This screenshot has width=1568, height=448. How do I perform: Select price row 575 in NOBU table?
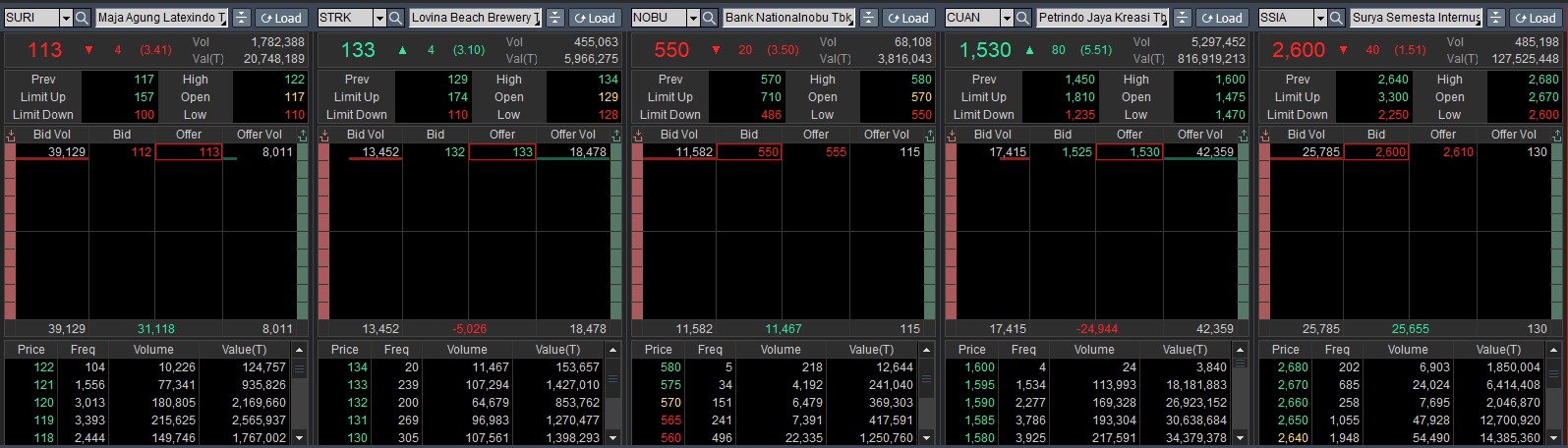click(777, 385)
